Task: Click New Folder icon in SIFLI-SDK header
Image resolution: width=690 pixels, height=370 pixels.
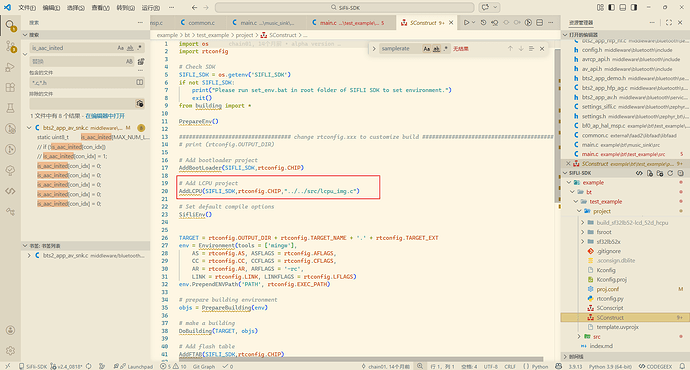Action: tap(660, 173)
